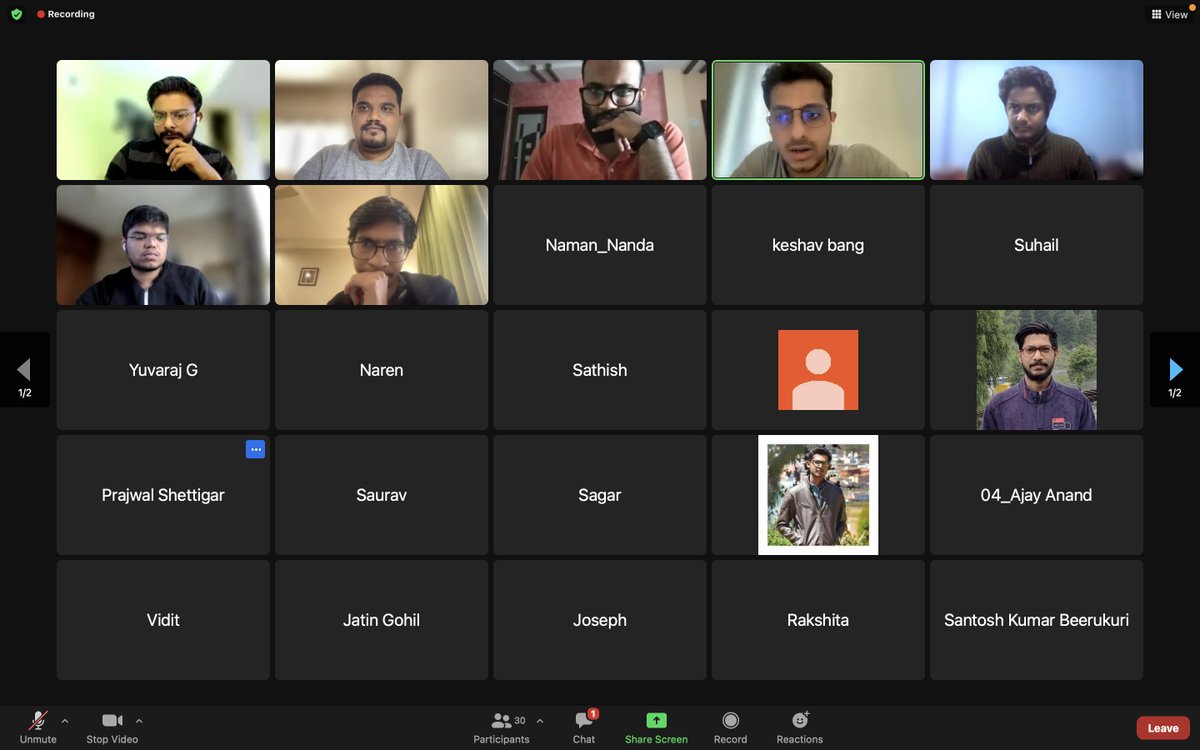Leave the meeting
The image size is (1200, 750).
1163,728
